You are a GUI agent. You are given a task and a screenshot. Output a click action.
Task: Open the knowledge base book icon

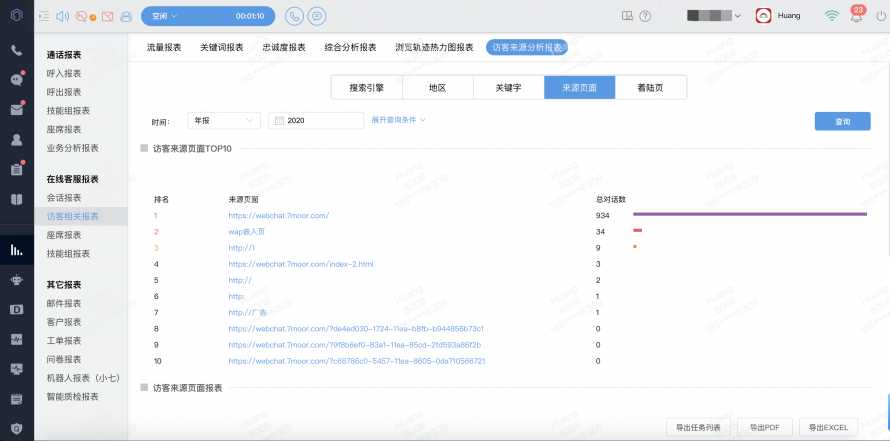coord(16,199)
